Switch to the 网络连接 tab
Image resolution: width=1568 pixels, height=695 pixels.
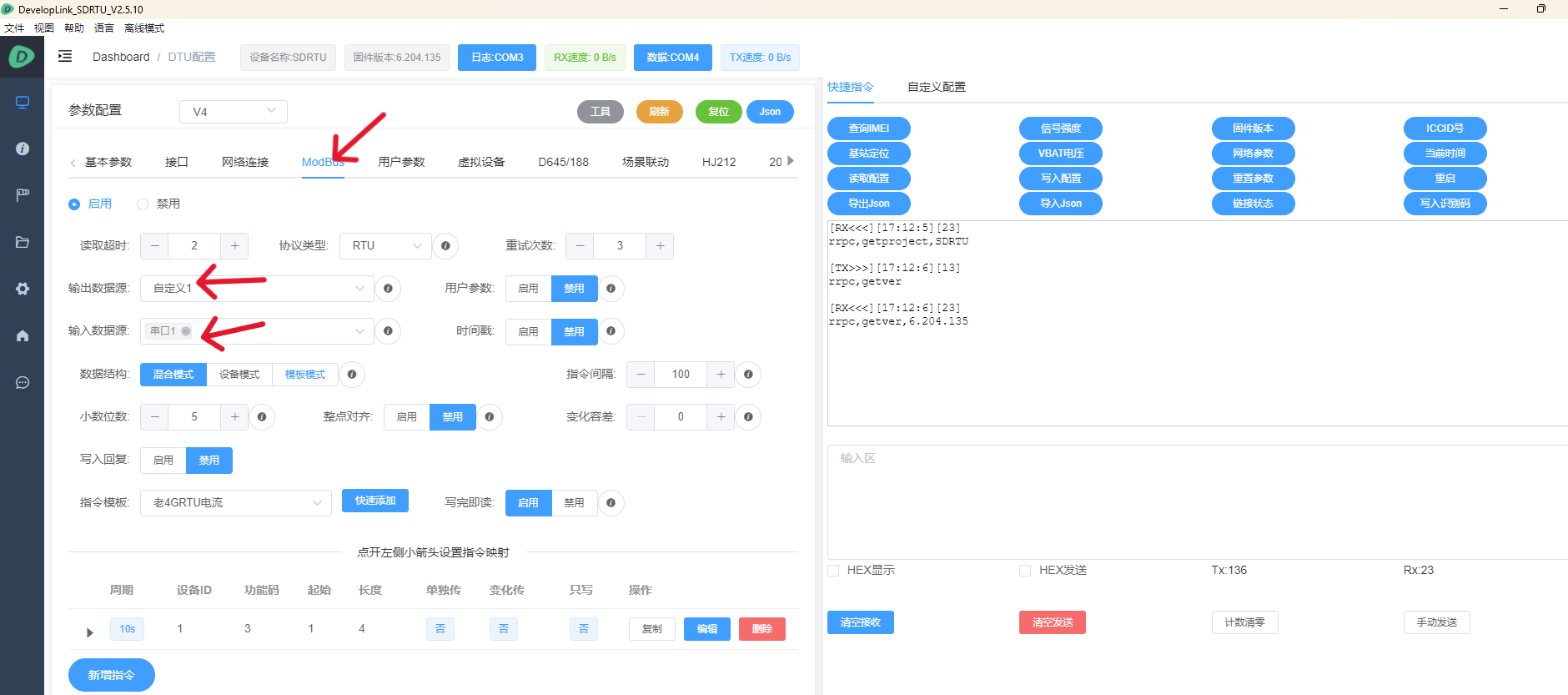(245, 162)
